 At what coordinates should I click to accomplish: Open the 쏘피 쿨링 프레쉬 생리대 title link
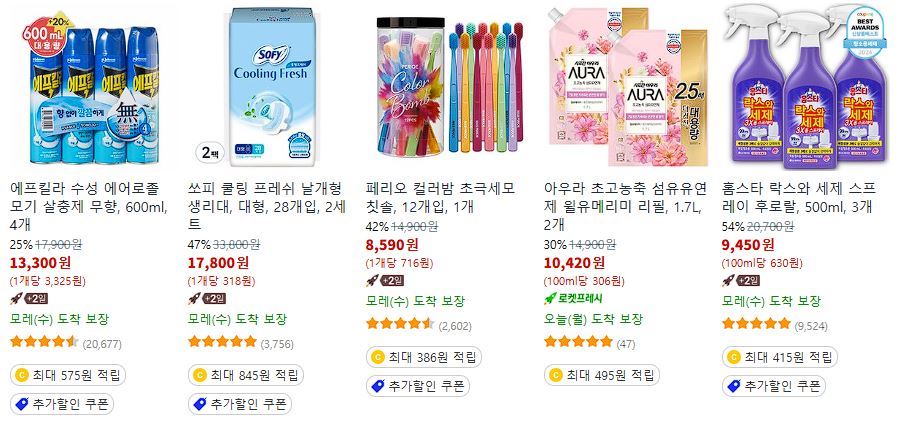pos(265,206)
